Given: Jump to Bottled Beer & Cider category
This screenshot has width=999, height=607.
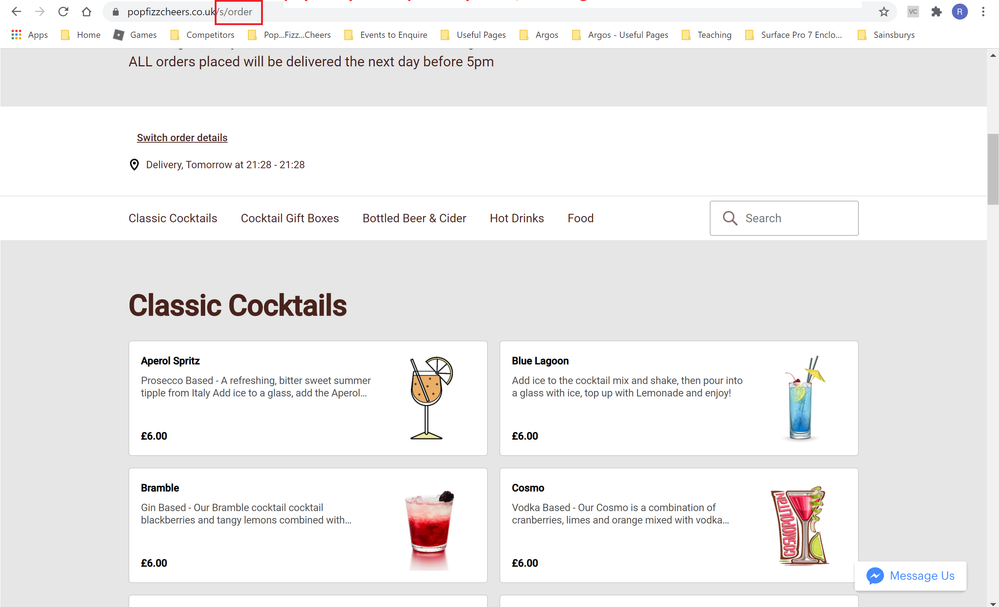Looking at the screenshot, I should point(414,218).
